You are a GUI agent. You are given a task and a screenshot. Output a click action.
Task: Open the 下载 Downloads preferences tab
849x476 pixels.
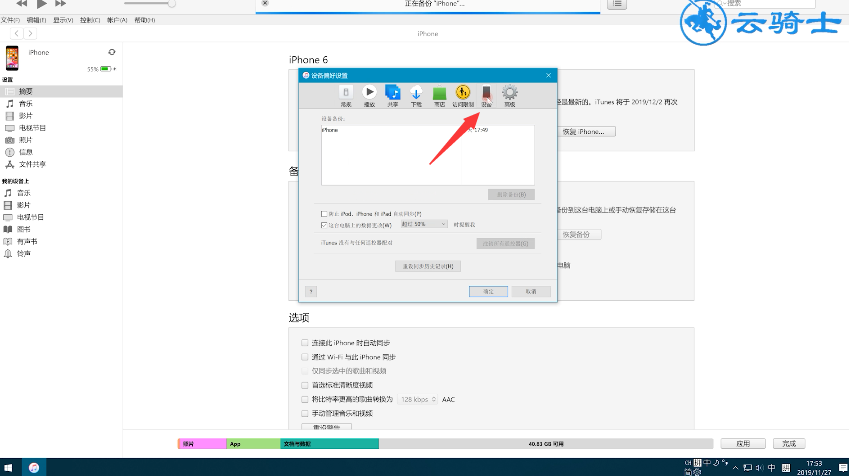coord(416,96)
